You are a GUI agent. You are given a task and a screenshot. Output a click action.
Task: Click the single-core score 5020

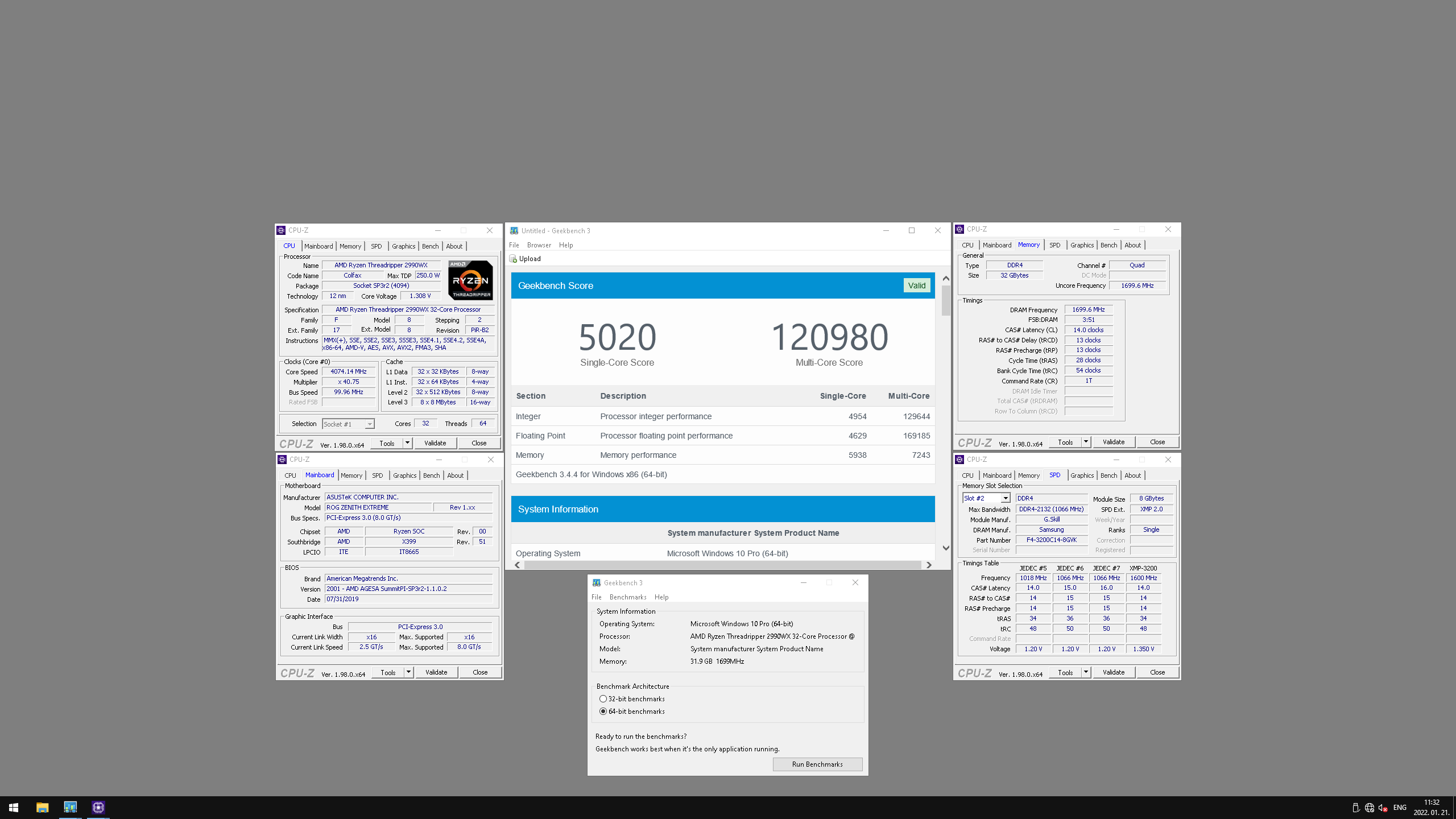[x=617, y=337]
